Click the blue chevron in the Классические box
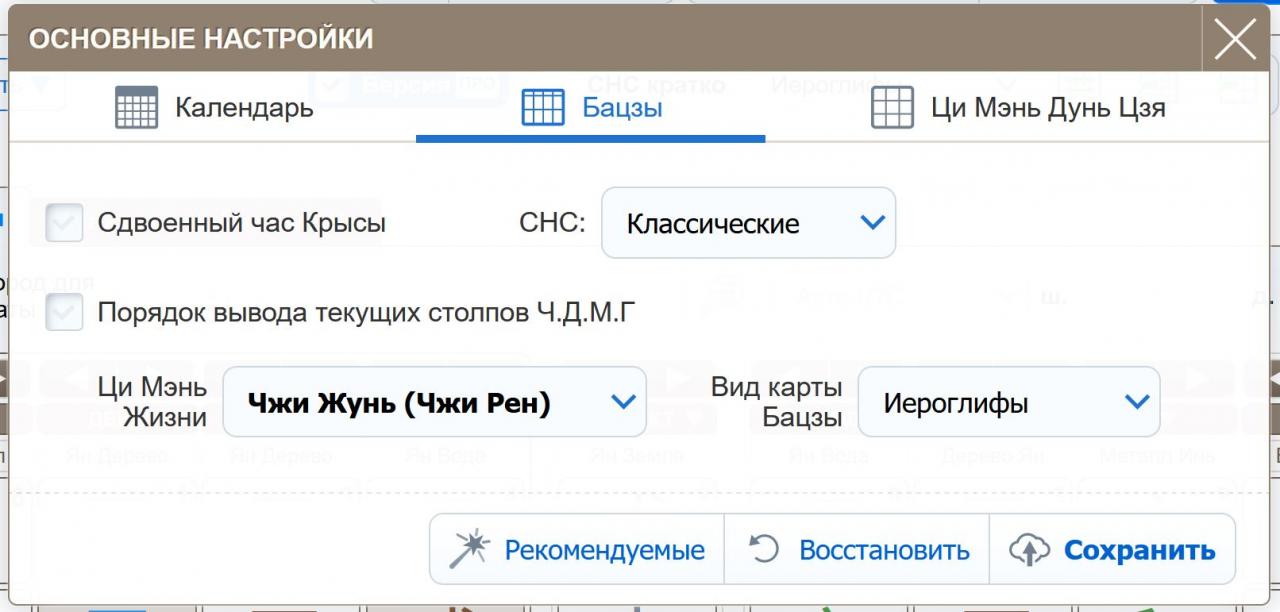This screenshot has height=612, width=1280. click(872, 222)
